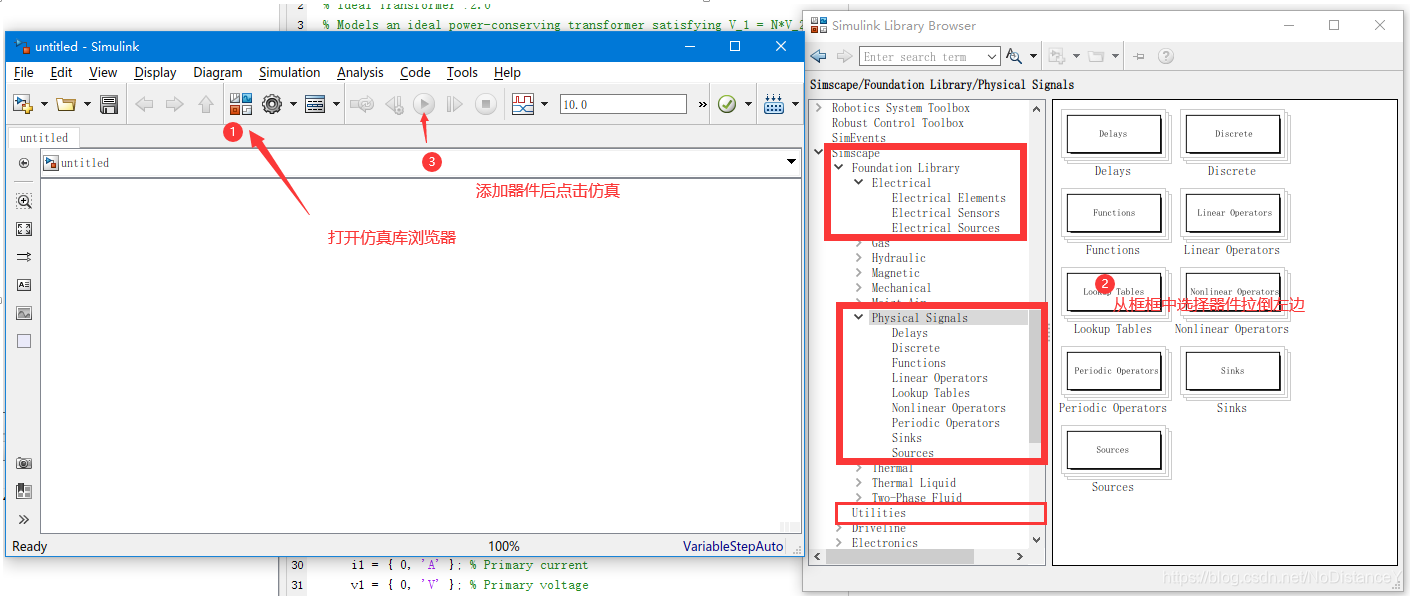The width and height of the screenshot is (1412, 596).
Task: Click the search icon in Library Browser
Action: pos(1014,56)
